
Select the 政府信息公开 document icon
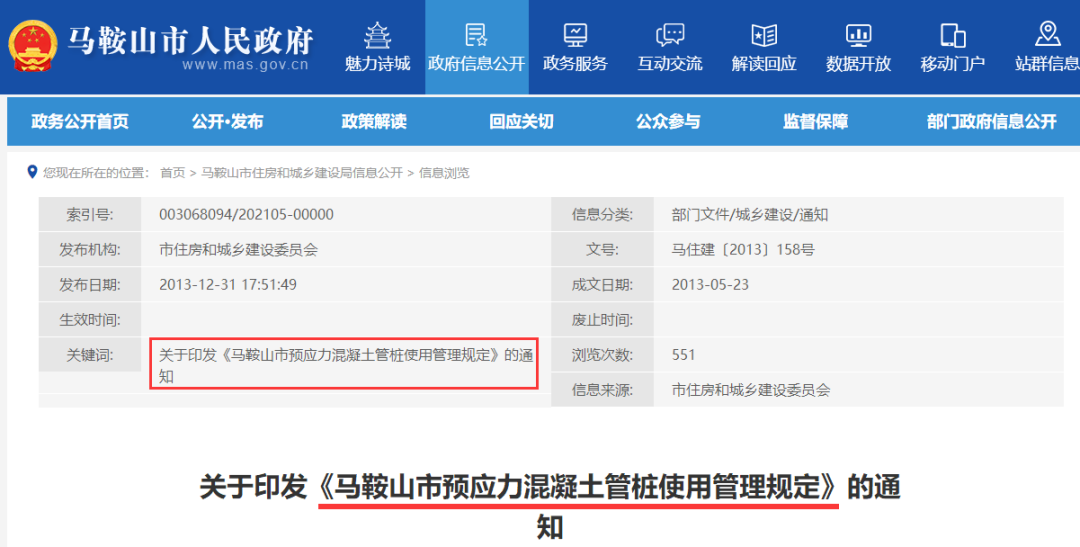click(x=476, y=35)
